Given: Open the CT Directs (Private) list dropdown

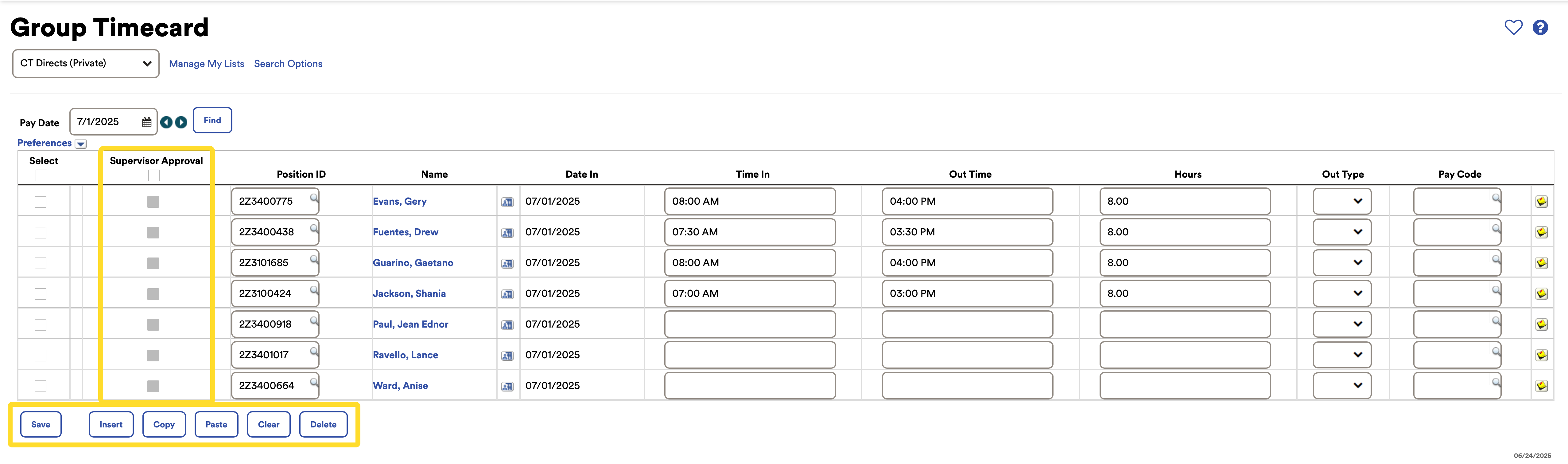Looking at the screenshot, I should [x=86, y=63].
